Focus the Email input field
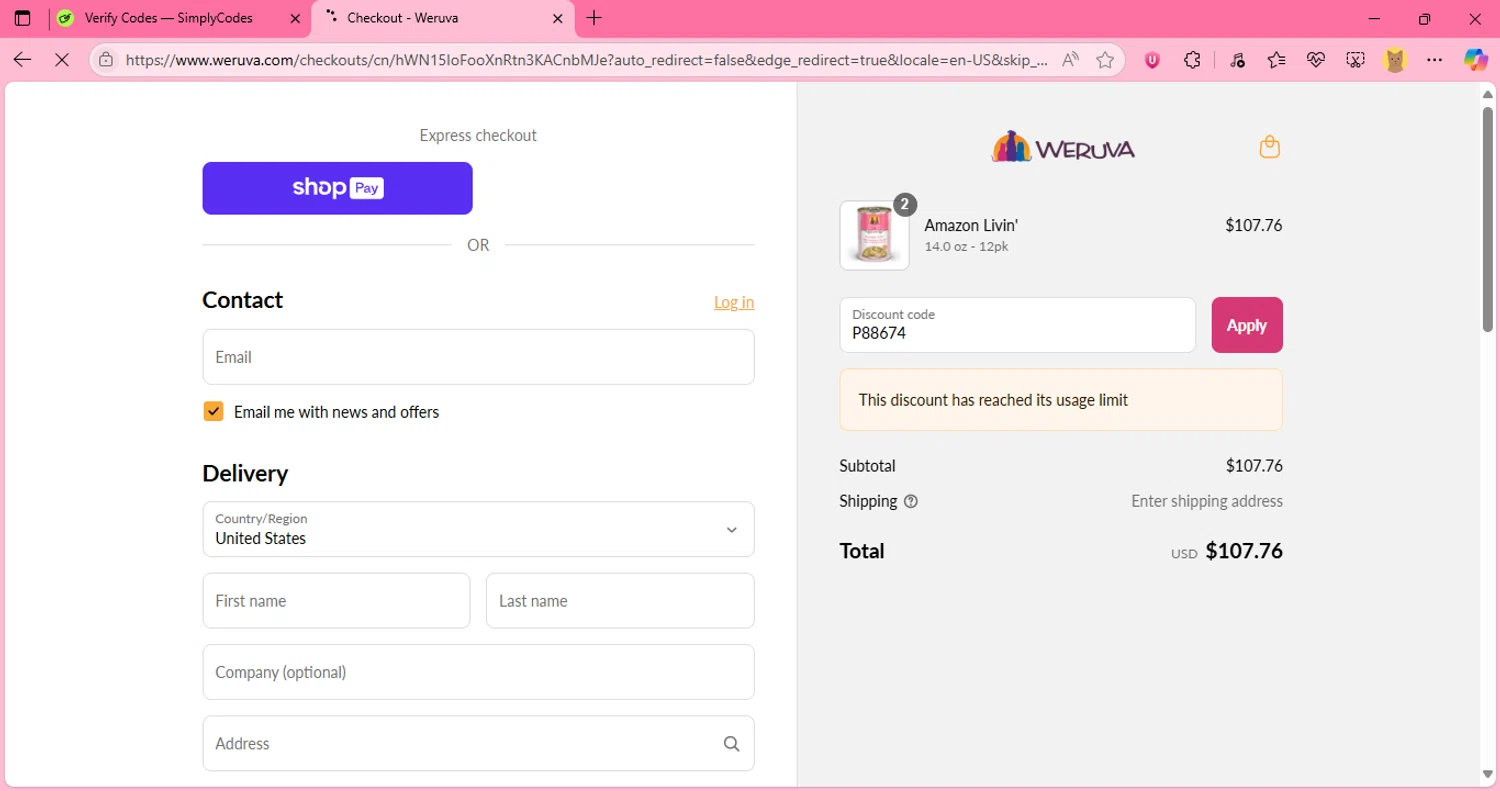1500x791 pixels. point(478,357)
